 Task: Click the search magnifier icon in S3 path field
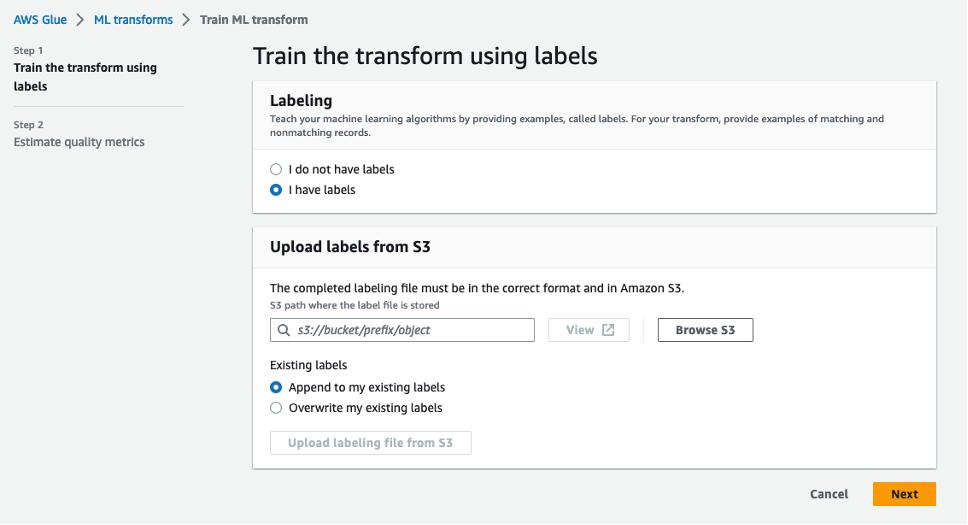click(282, 330)
